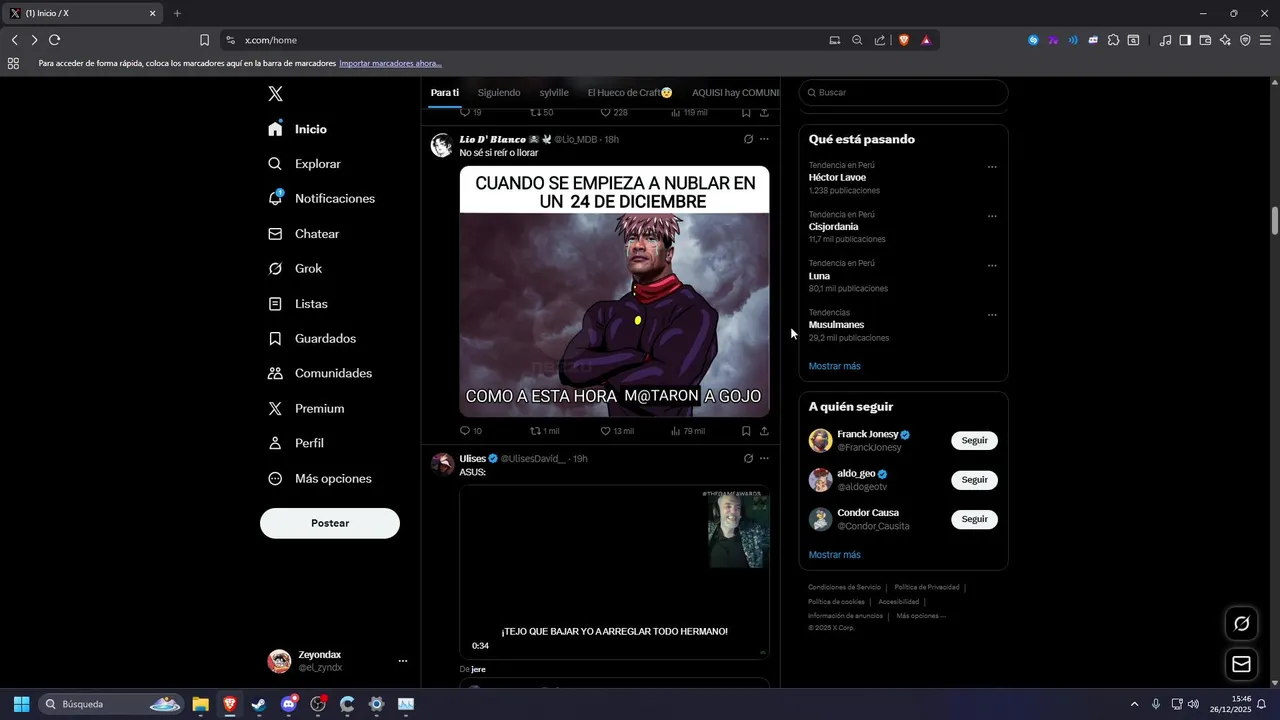Open a new browser tab
Viewport: 1280px width, 720px height.
[177, 13]
